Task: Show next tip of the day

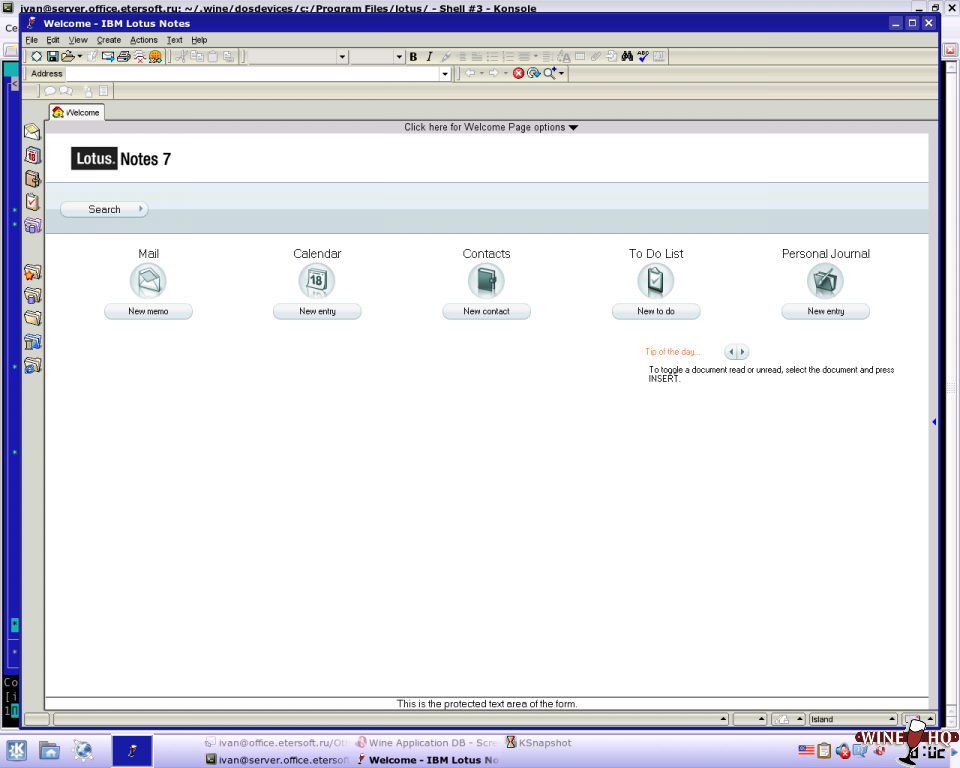Action: click(x=742, y=352)
